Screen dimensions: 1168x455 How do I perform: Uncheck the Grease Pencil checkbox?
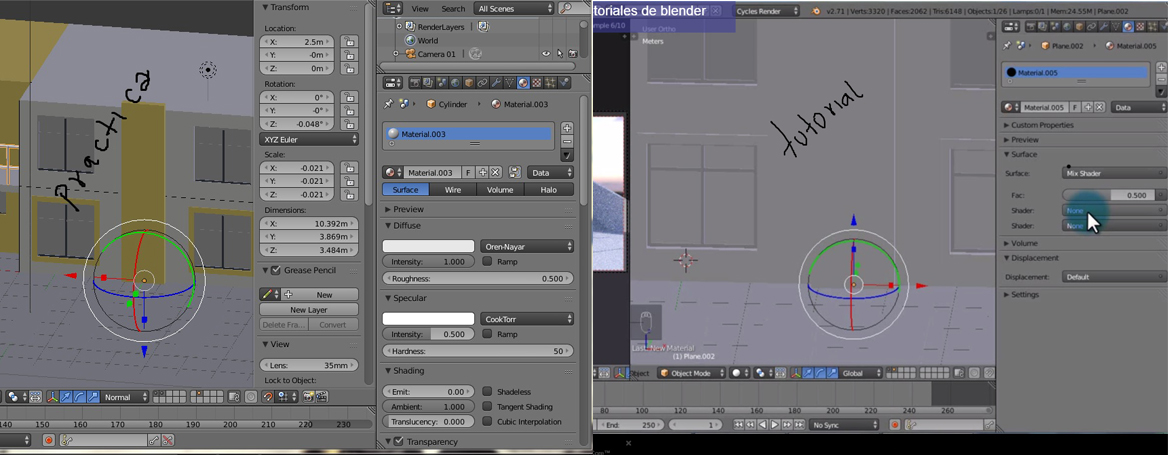(276, 270)
